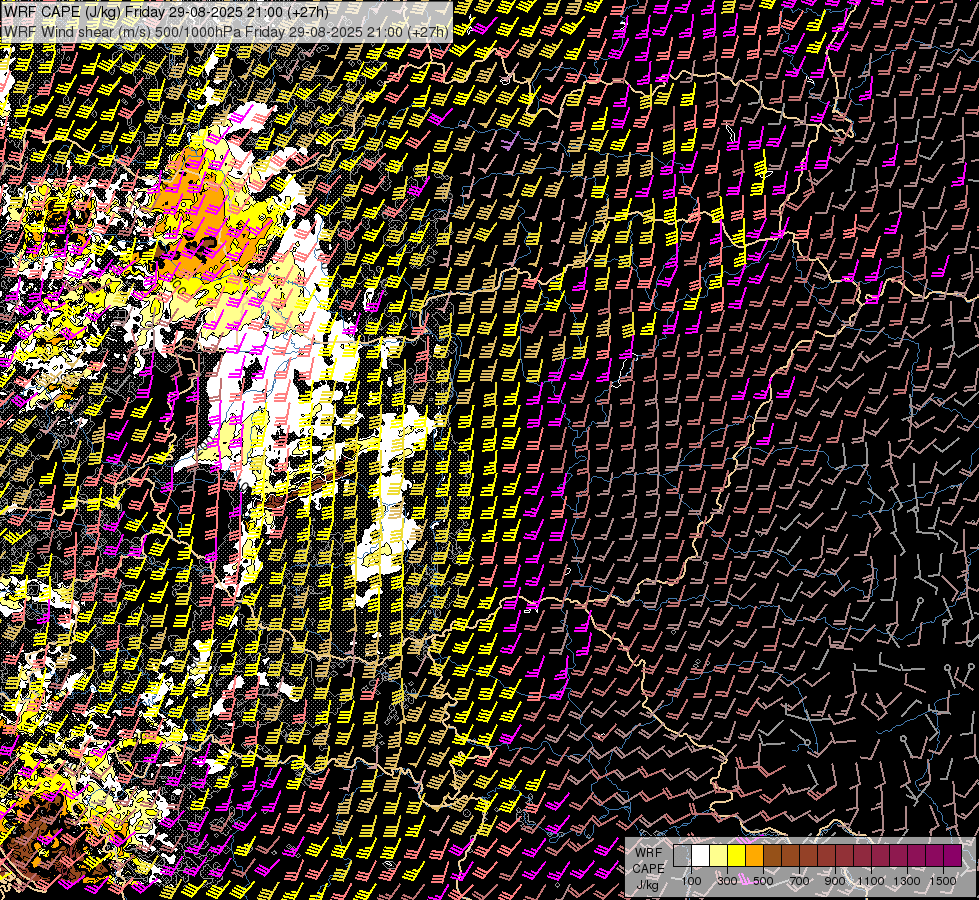Click the '700' legend value
Image resolution: width=979 pixels, height=900 pixels.
click(x=800, y=881)
